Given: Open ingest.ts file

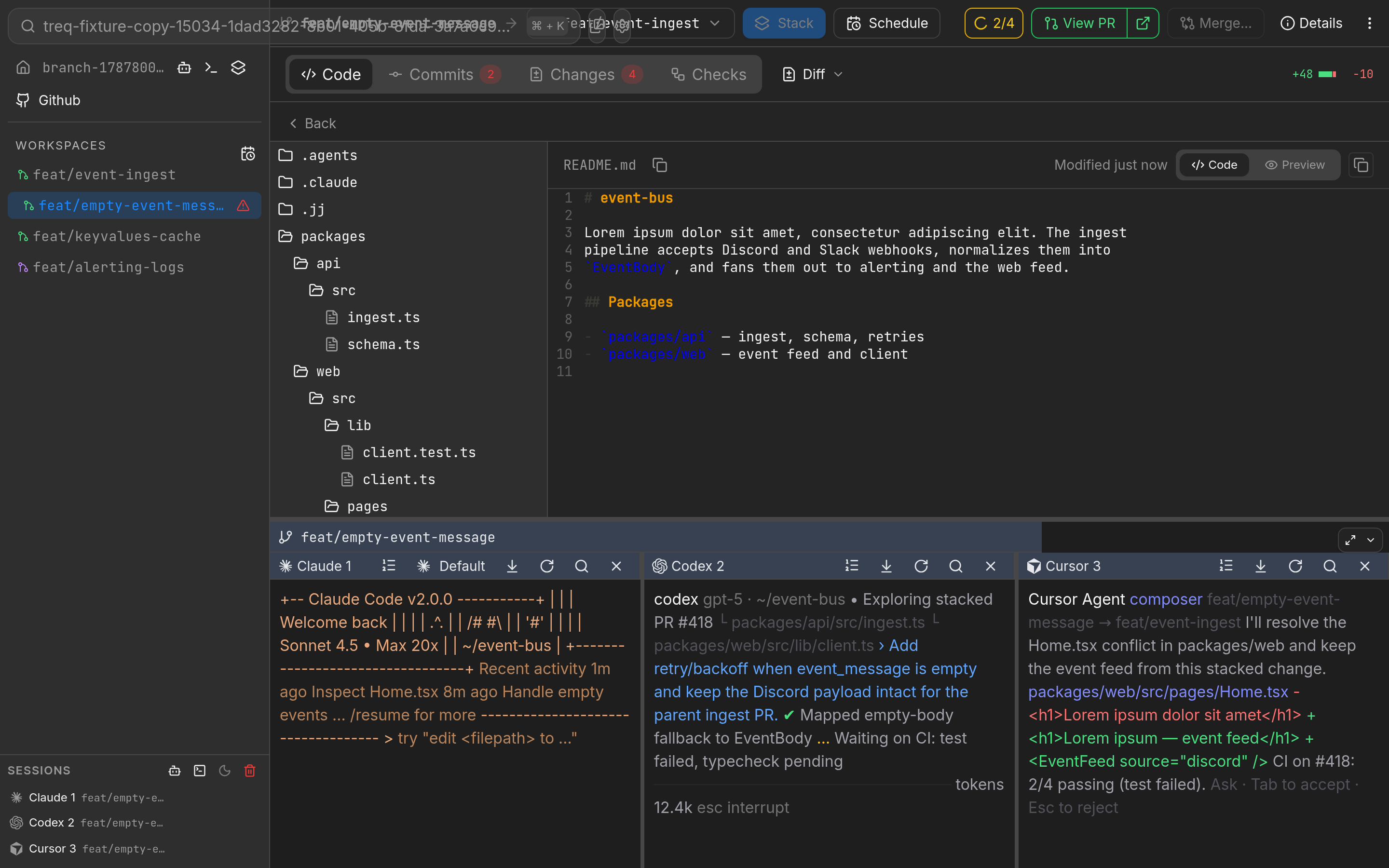Looking at the screenshot, I should (408, 317).
